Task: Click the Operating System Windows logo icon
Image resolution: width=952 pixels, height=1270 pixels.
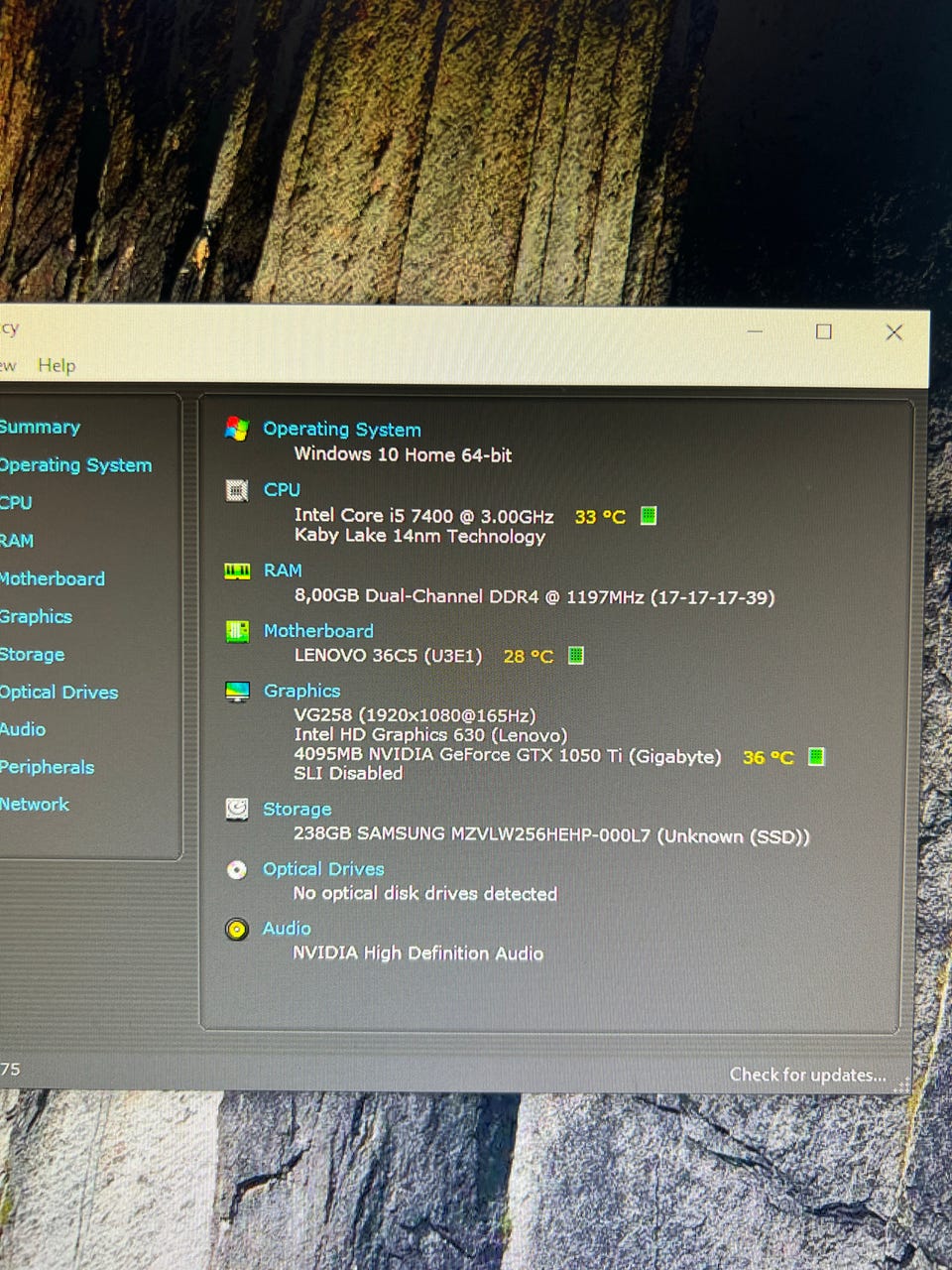Action: pos(236,429)
